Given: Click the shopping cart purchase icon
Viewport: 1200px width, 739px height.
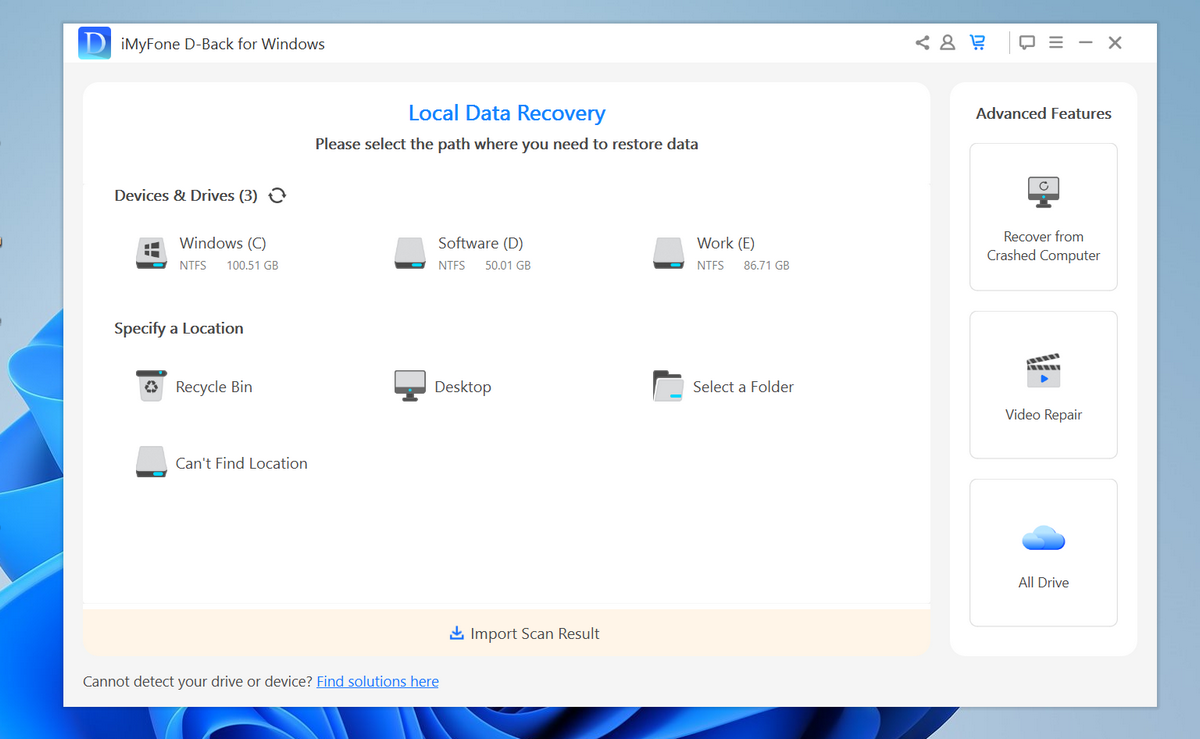Looking at the screenshot, I should tap(977, 43).
